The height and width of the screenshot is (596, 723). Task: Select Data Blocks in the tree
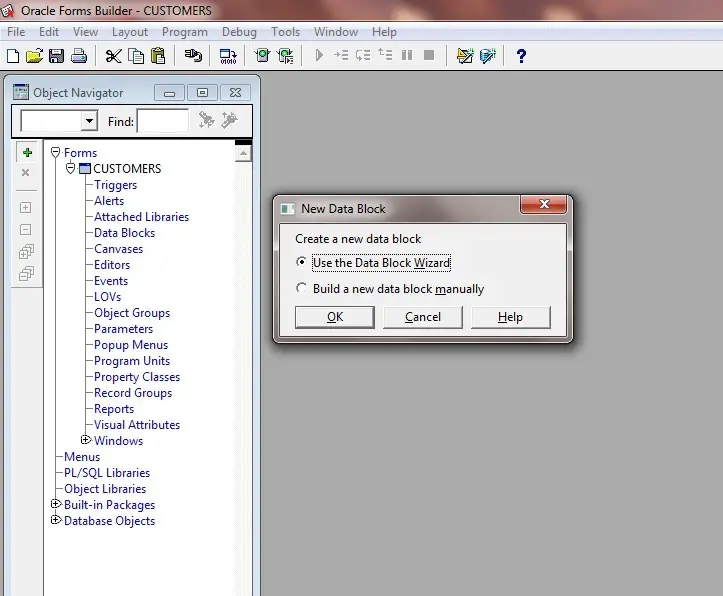124,233
